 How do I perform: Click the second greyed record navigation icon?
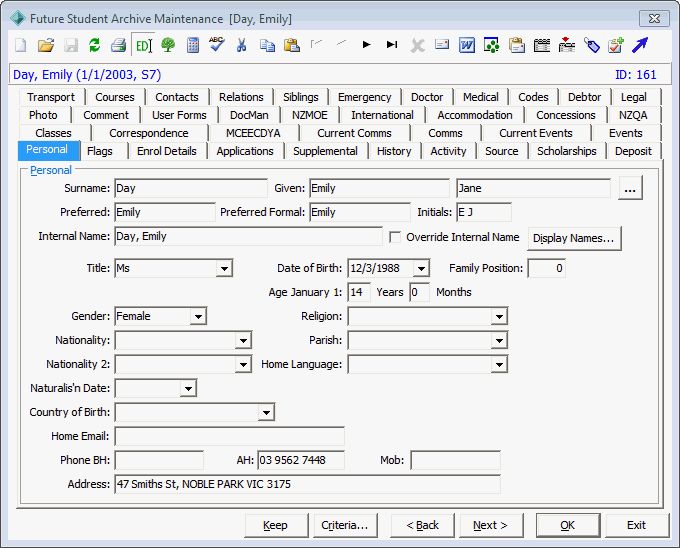point(341,42)
